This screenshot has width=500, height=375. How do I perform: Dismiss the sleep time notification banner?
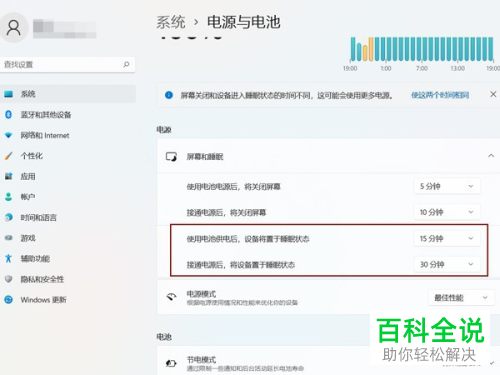(x=493, y=94)
